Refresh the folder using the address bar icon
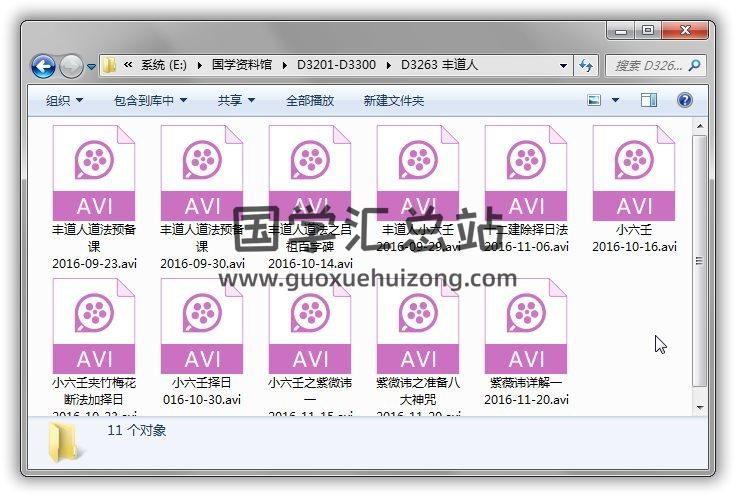 point(587,66)
